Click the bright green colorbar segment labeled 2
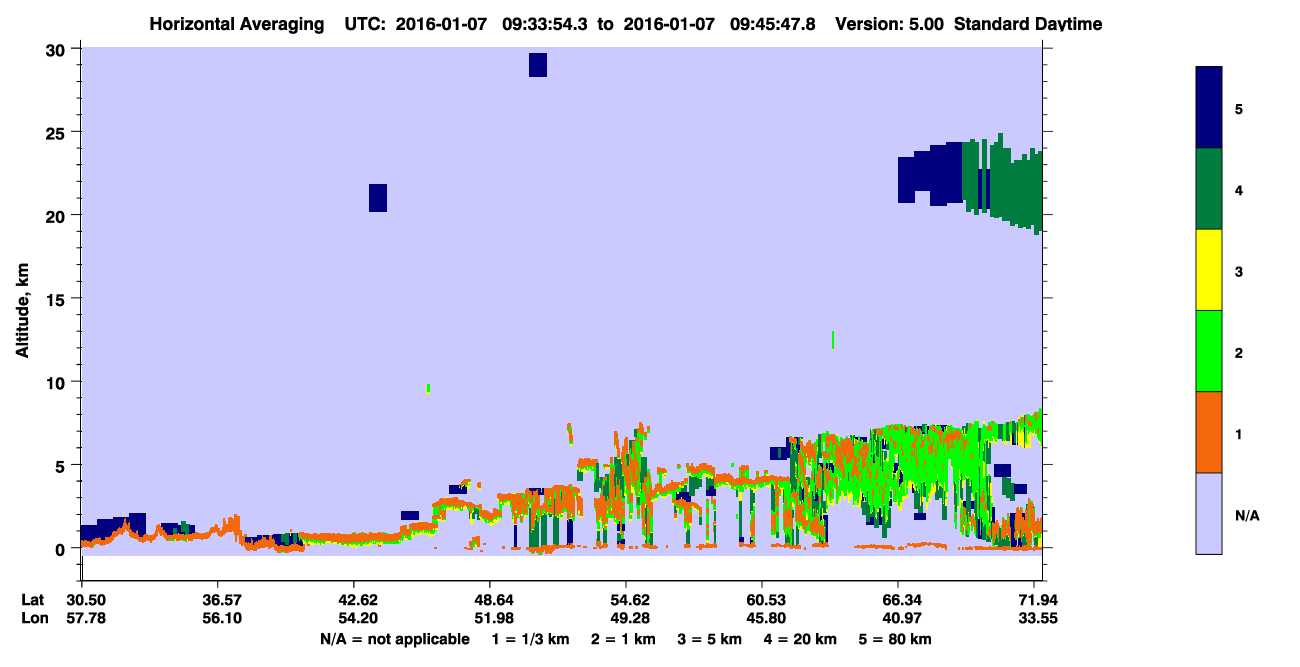The height and width of the screenshot is (667, 1300). (x=1209, y=351)
